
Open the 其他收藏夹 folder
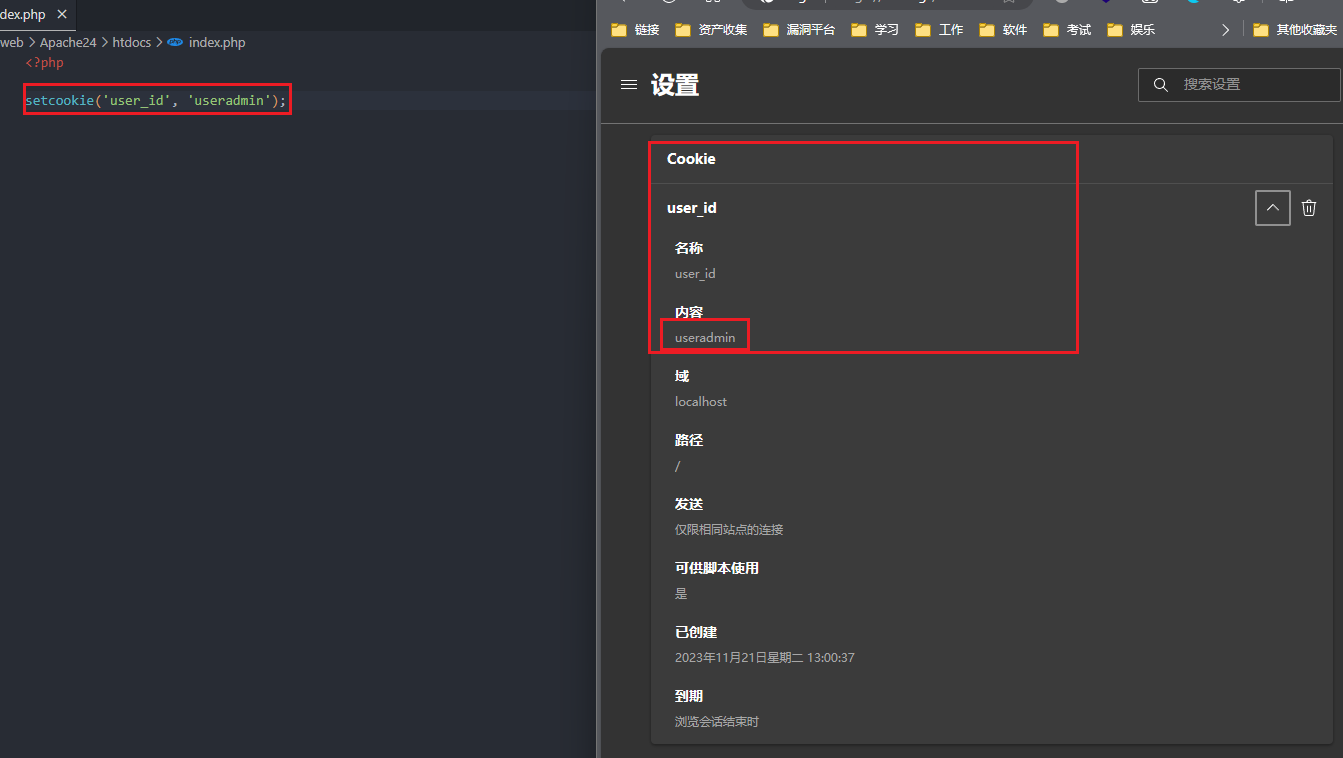[x=1295, y=30]
